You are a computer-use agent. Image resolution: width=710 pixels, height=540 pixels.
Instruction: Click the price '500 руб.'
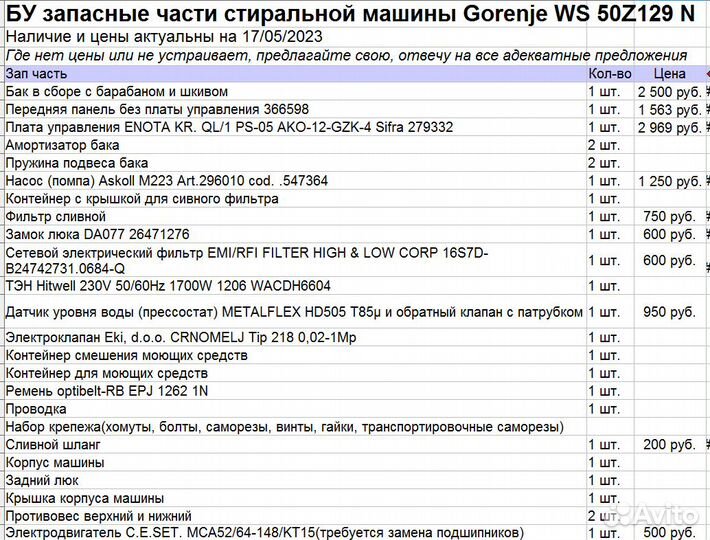pos(669,533)
